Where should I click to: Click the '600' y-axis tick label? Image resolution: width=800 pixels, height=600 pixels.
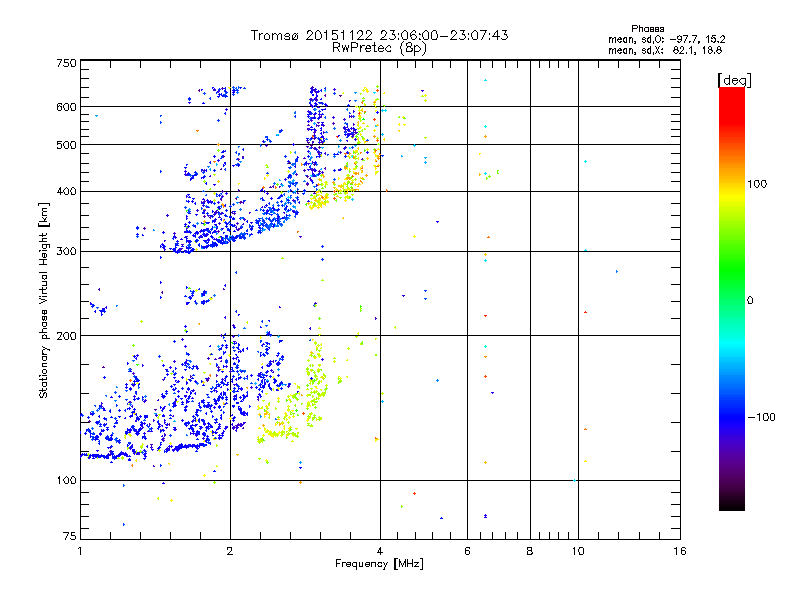pyautogui.click(x=66, y=107)
